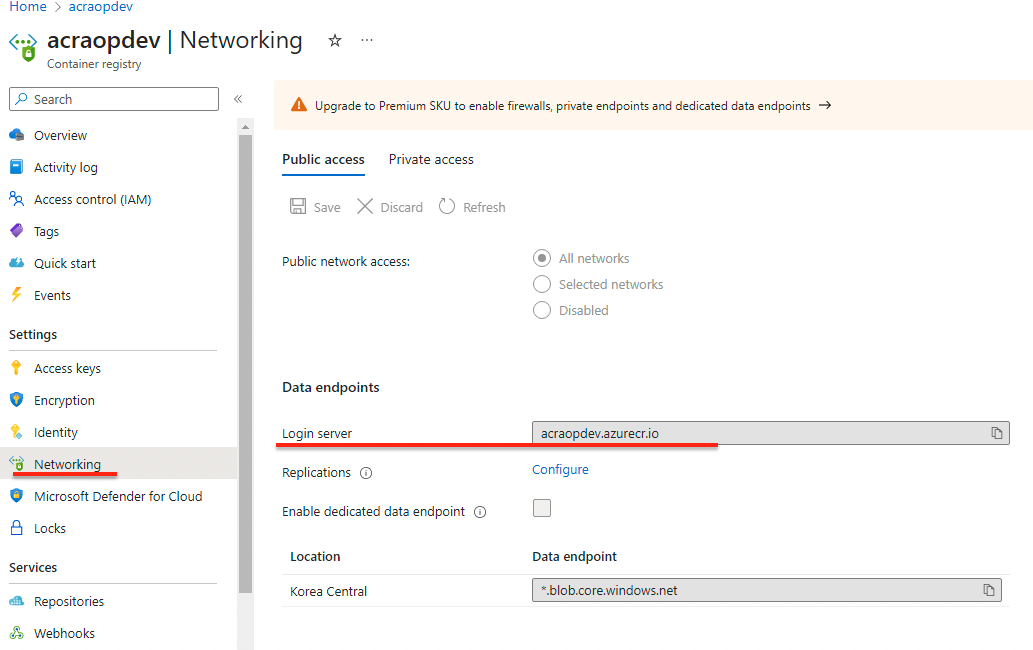Click the sidebar scroll up arrow
Screen dimensions: 1033x650
click(246, 127)
